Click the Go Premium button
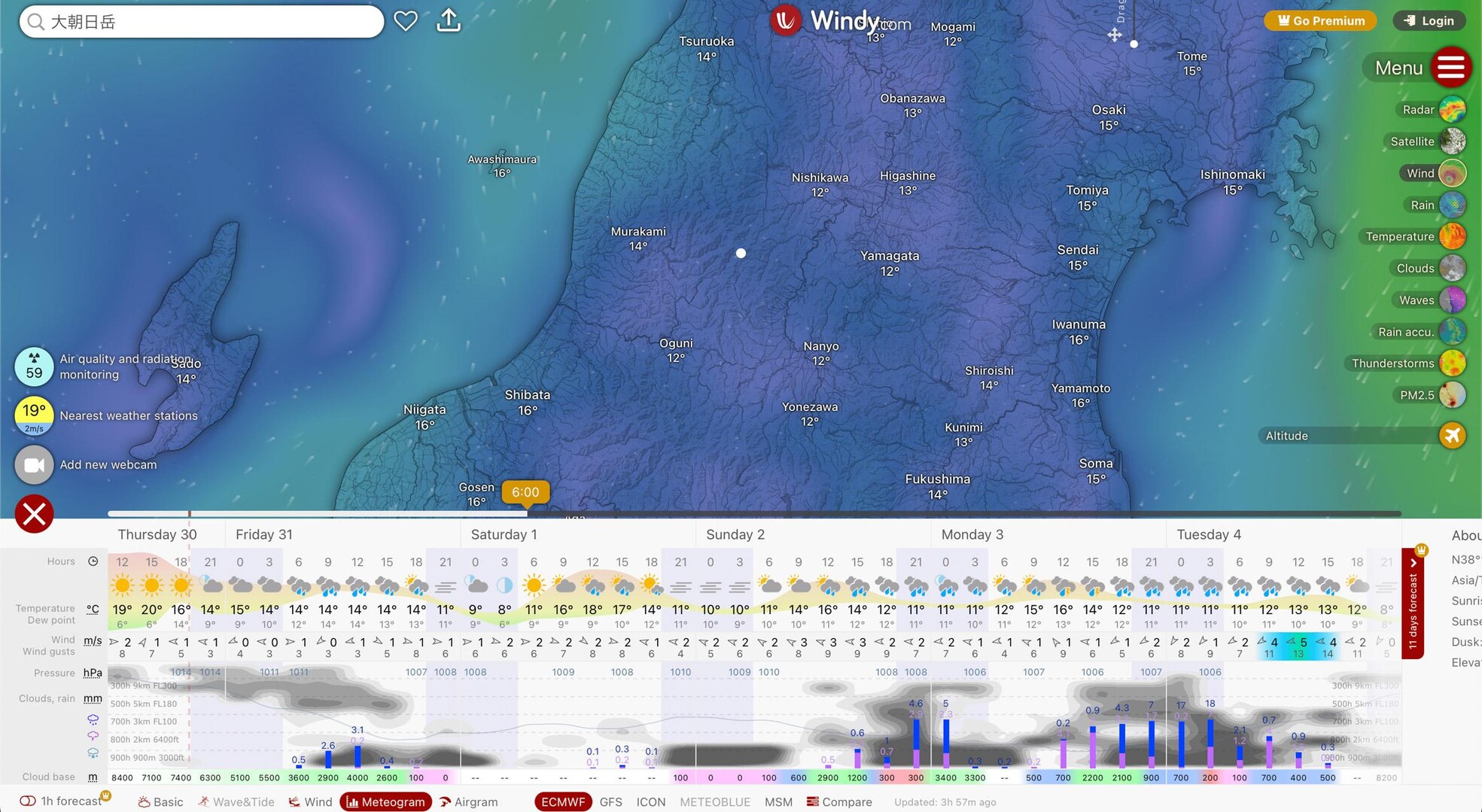This screenshot has width=1482, height=812. pos(1320,21)
